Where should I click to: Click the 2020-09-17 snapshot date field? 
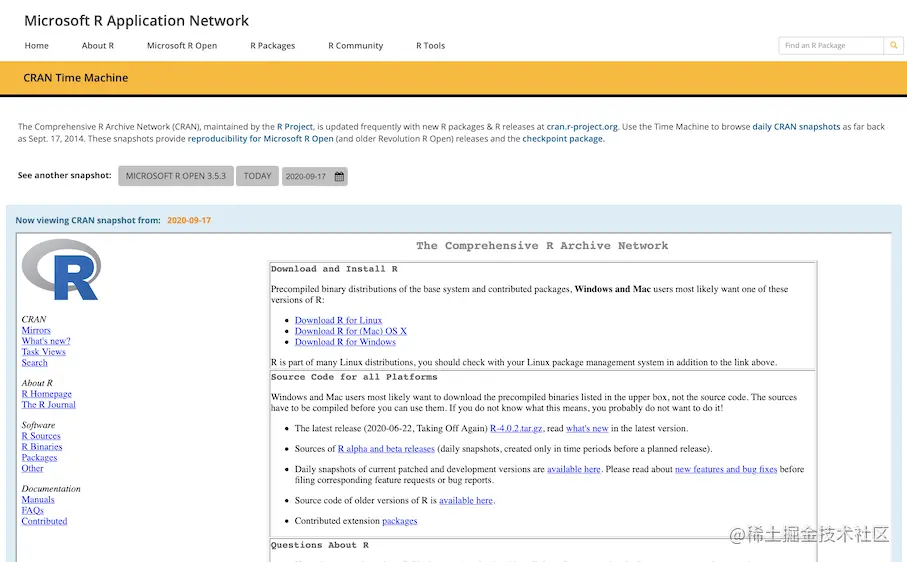coord(315,176)
